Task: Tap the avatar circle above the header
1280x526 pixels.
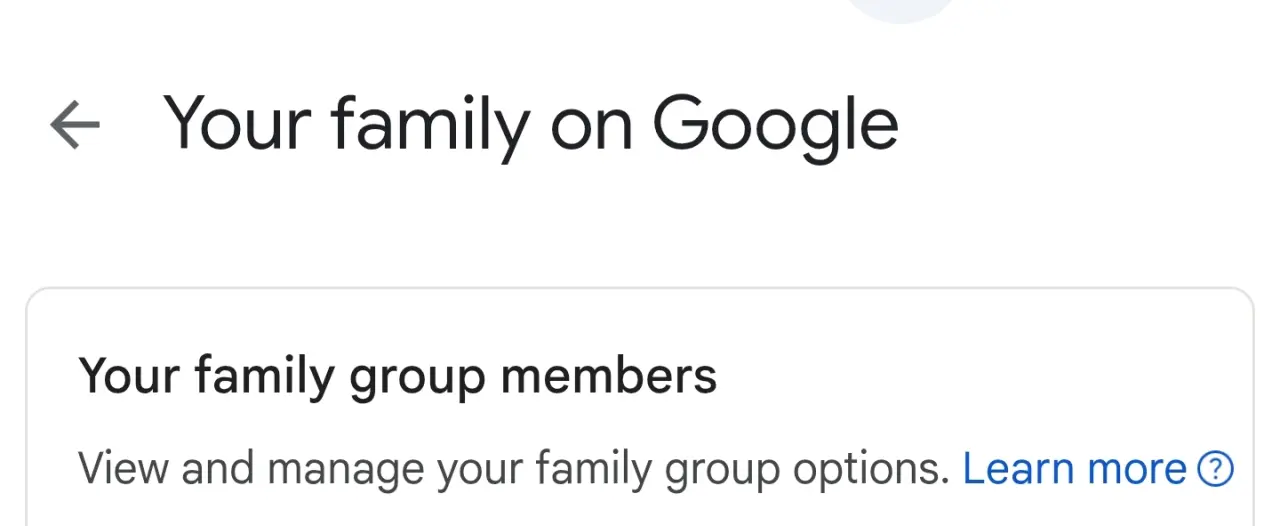Action: click(x=900, y=10)
